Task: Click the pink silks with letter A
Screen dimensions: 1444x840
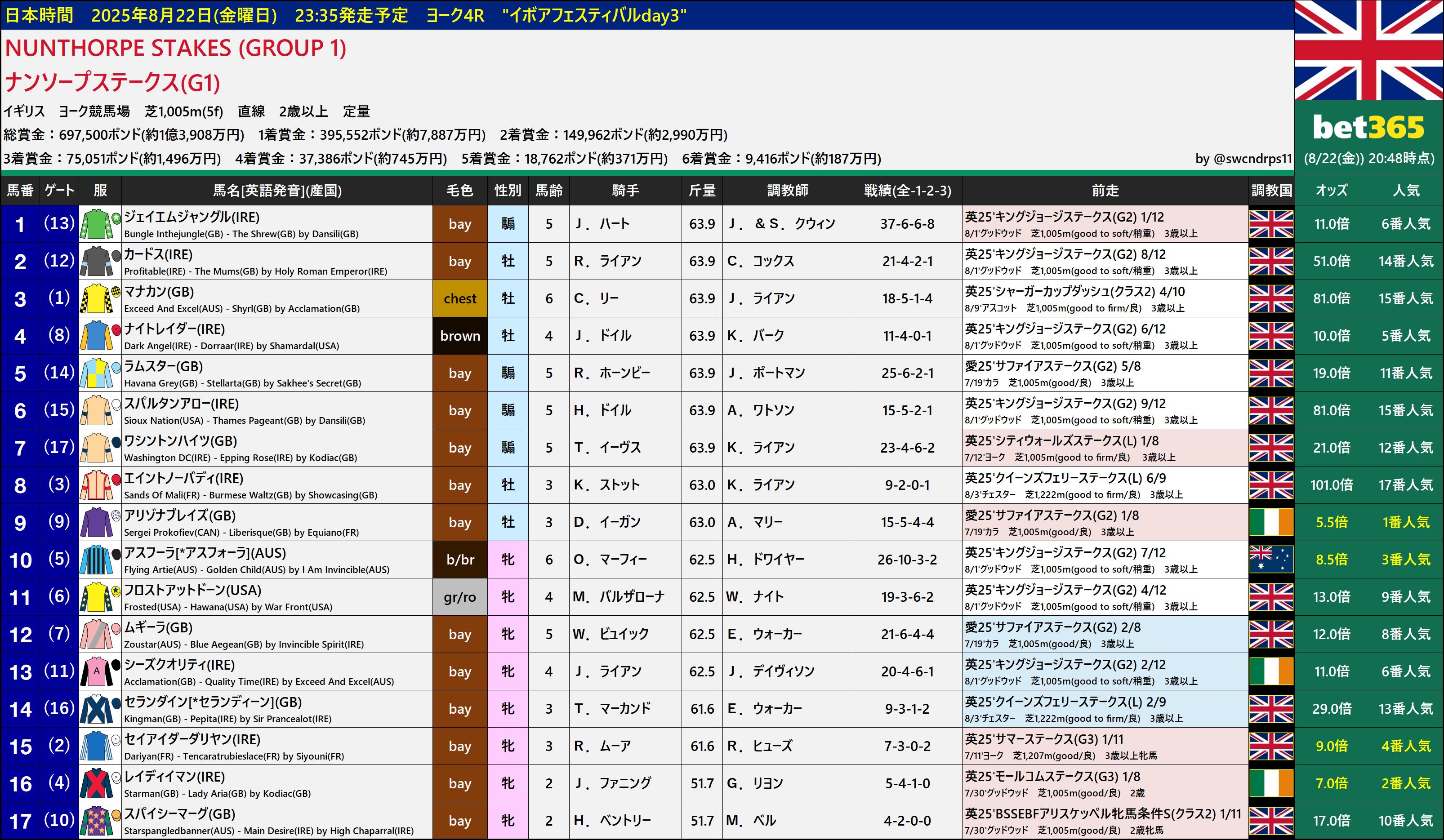Action: (97, 671)
